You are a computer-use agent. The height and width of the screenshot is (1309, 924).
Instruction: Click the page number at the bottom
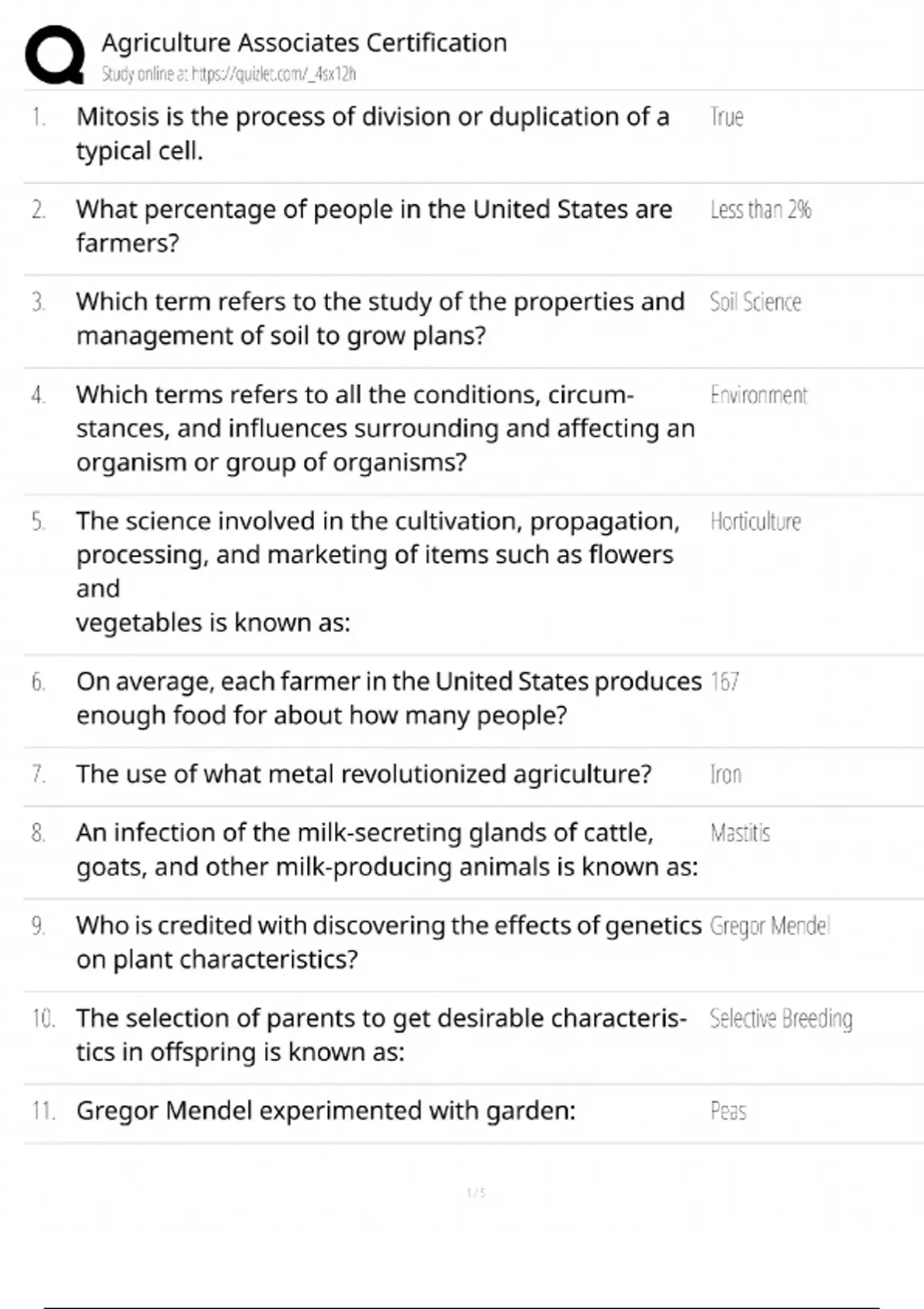pyautogui.click(x=476, y=1193)
